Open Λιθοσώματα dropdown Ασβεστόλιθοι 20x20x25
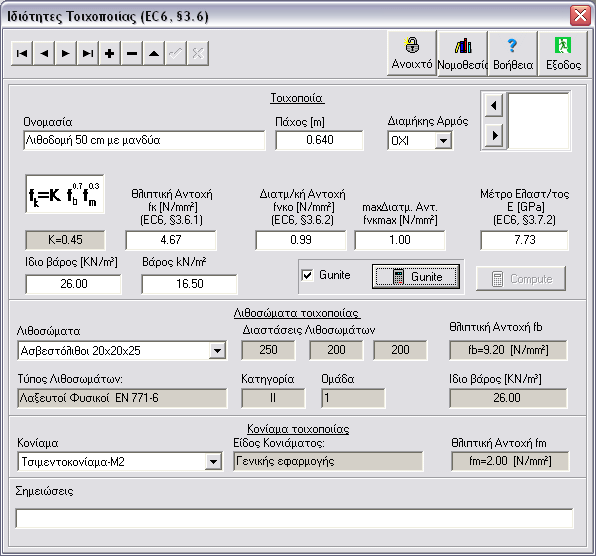Screen dimensions: 596x556 [217, 350]
